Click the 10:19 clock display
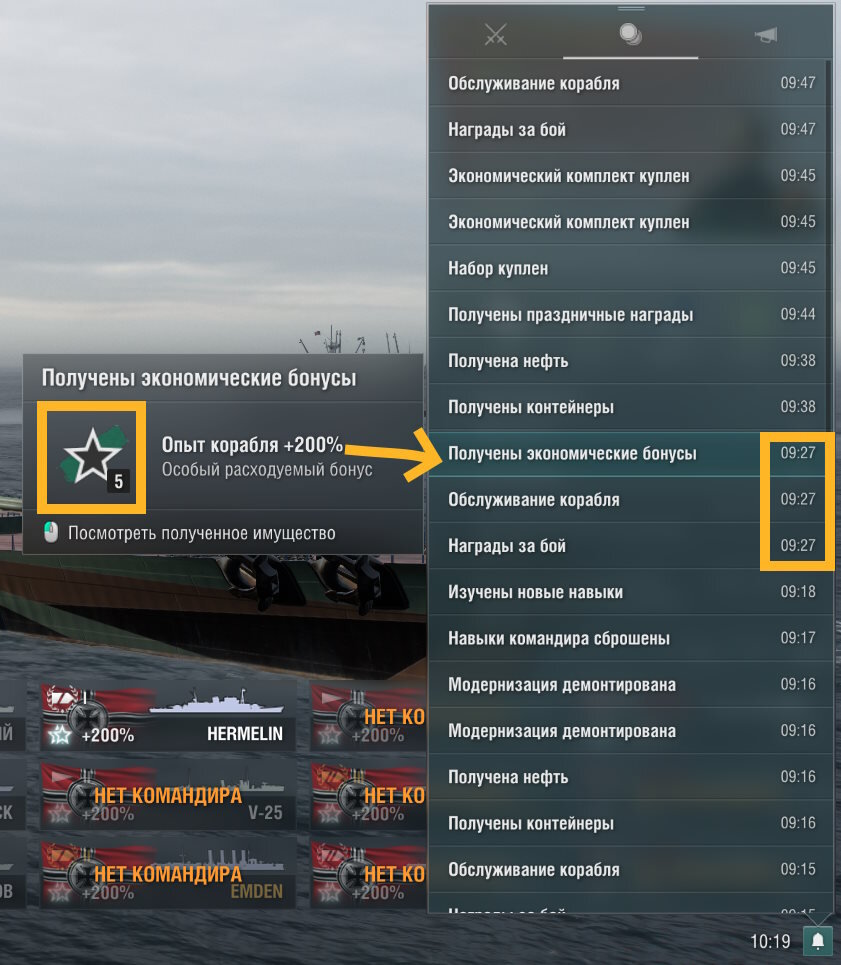Viewport: 841px width, 965px height. (770, 942)
